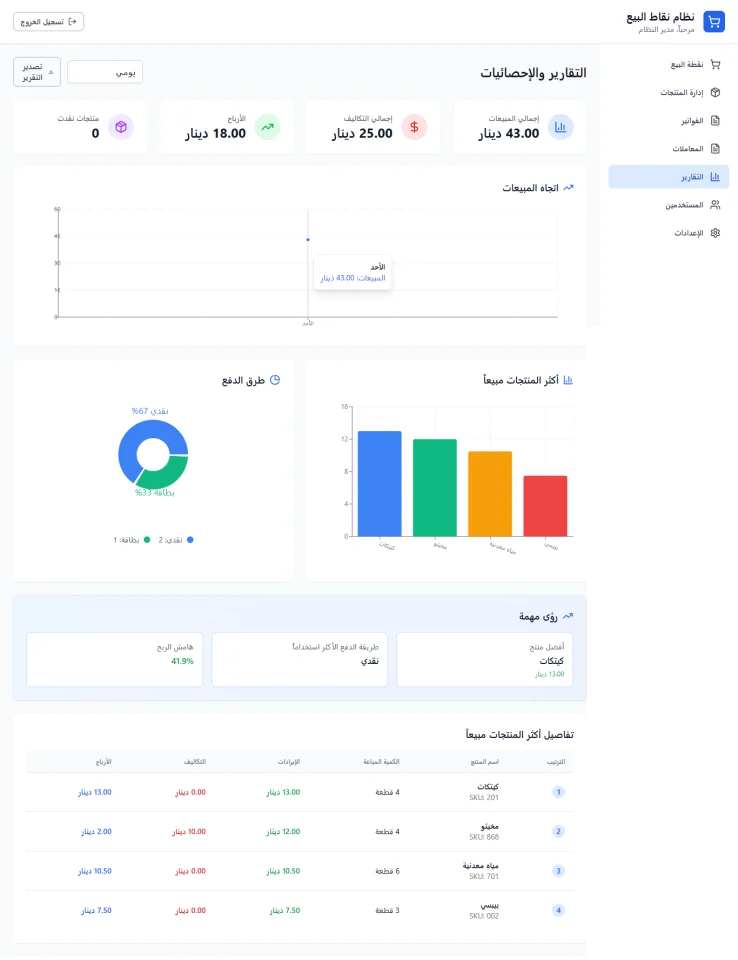738x960 pixels.
Task: Click the مغينو product name in table
Action: pos(490,827)
